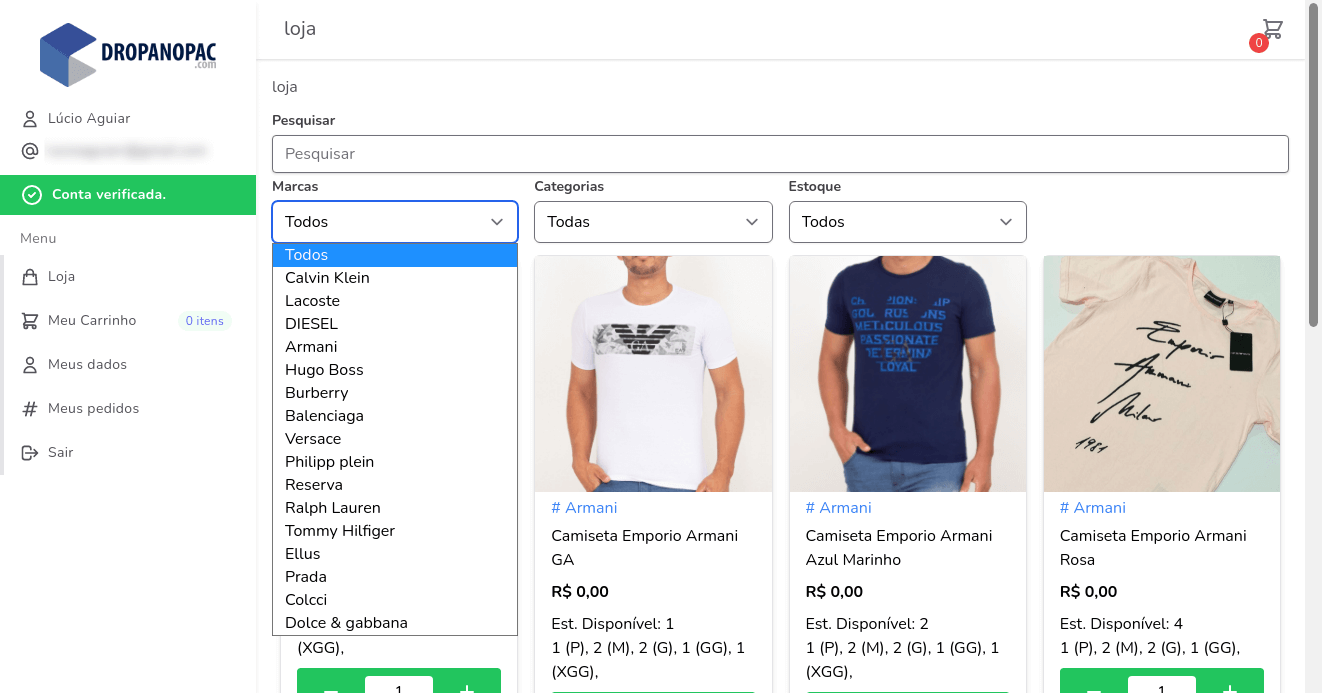Viewport: 1322px width, 693px height.
Task: Click 'Est. Disponível: 2' stock text
Action: pos(867,624)
